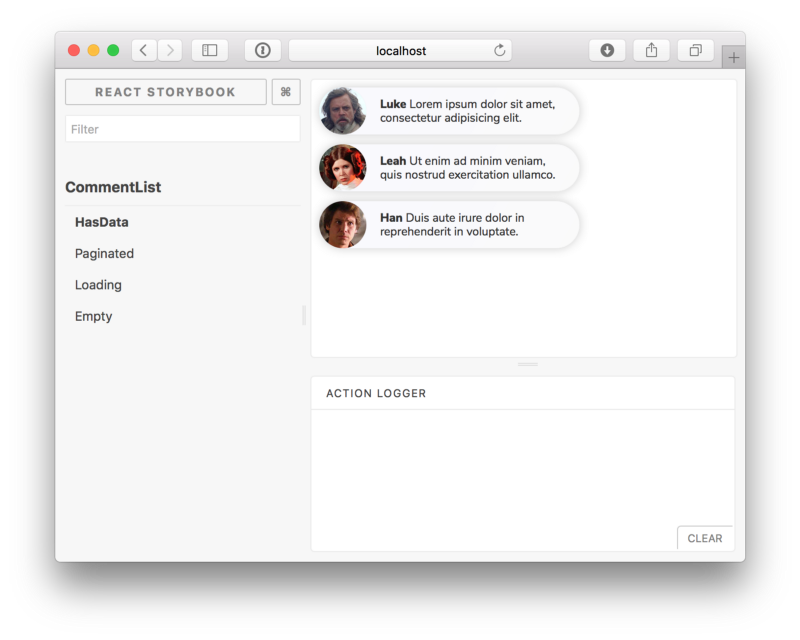Open the HasData story
The height and width of the screenshot is (640, 800).
pos(102,223)
